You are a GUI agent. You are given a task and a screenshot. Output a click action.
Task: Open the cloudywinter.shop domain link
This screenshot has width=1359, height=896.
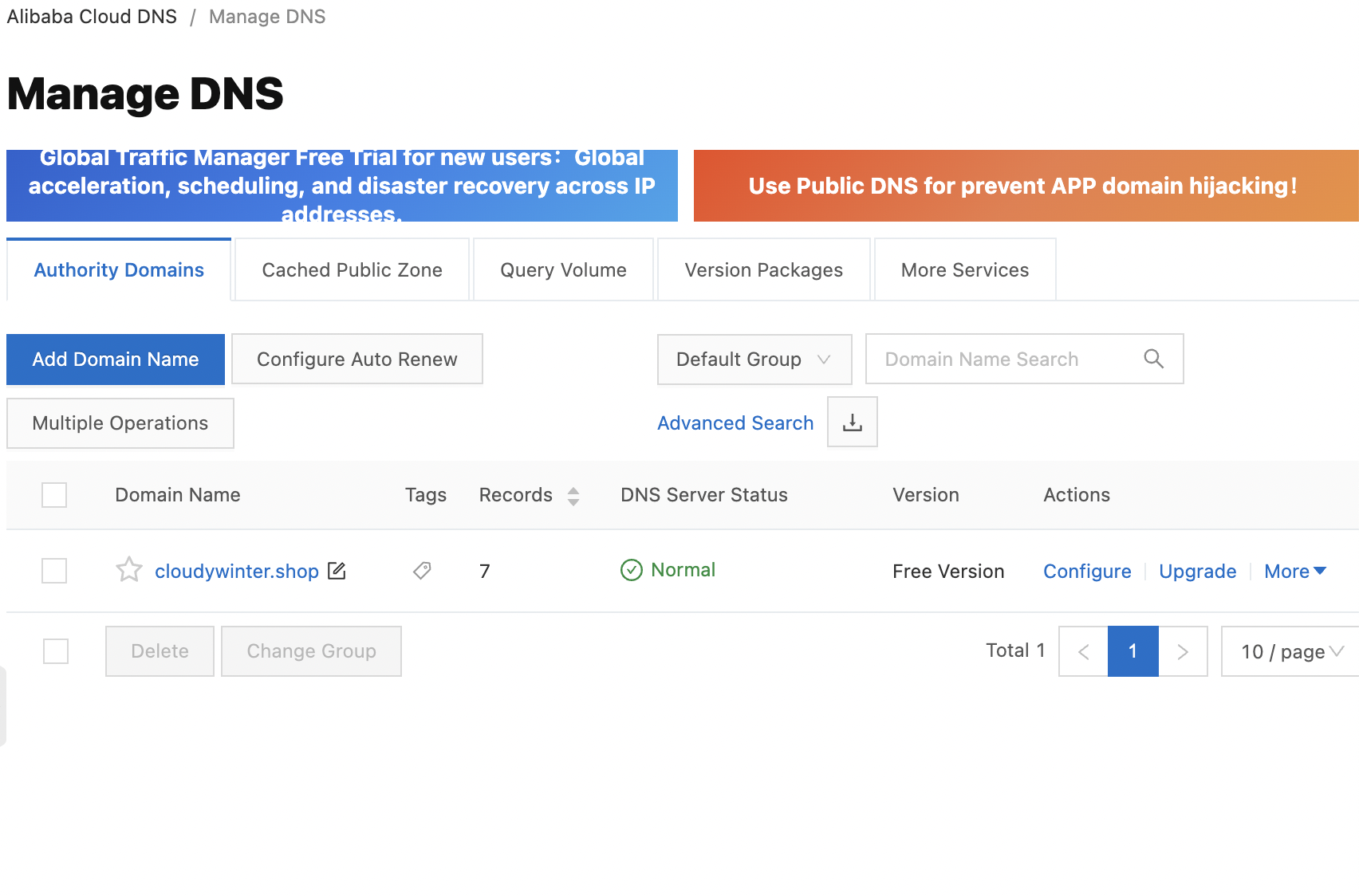237,572
